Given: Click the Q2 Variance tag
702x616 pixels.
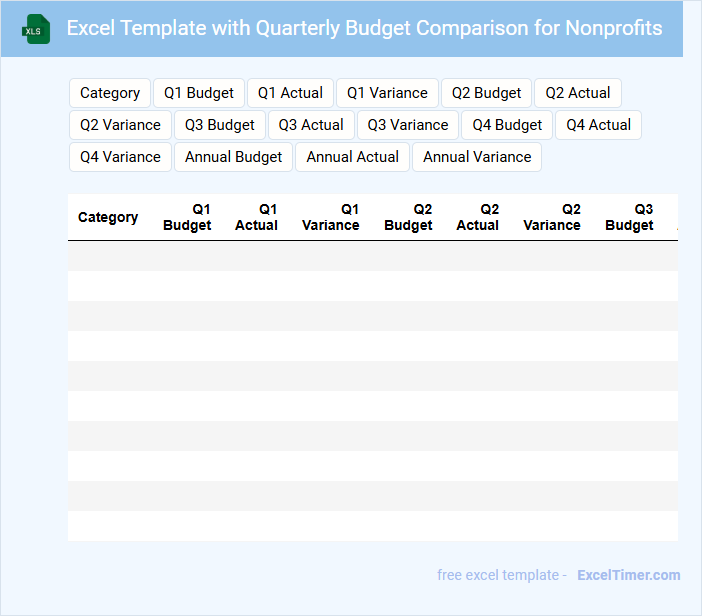Looking at the screenshot, I should click(x=120, y=125).
